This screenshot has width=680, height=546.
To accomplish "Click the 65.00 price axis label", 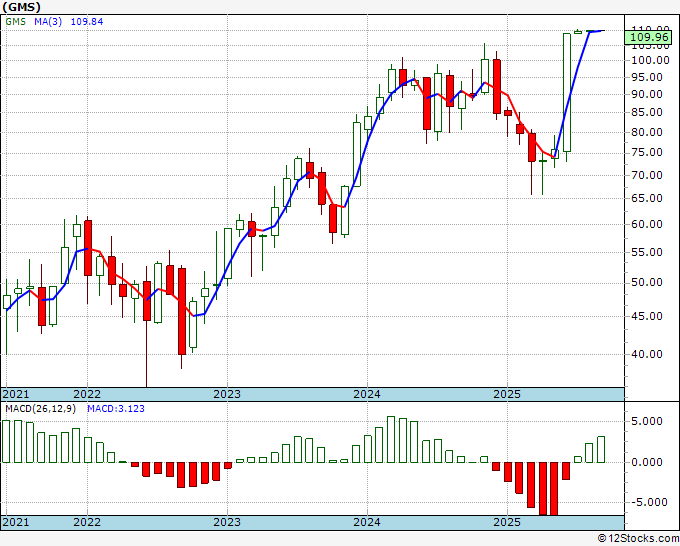I will pos(647,198).
